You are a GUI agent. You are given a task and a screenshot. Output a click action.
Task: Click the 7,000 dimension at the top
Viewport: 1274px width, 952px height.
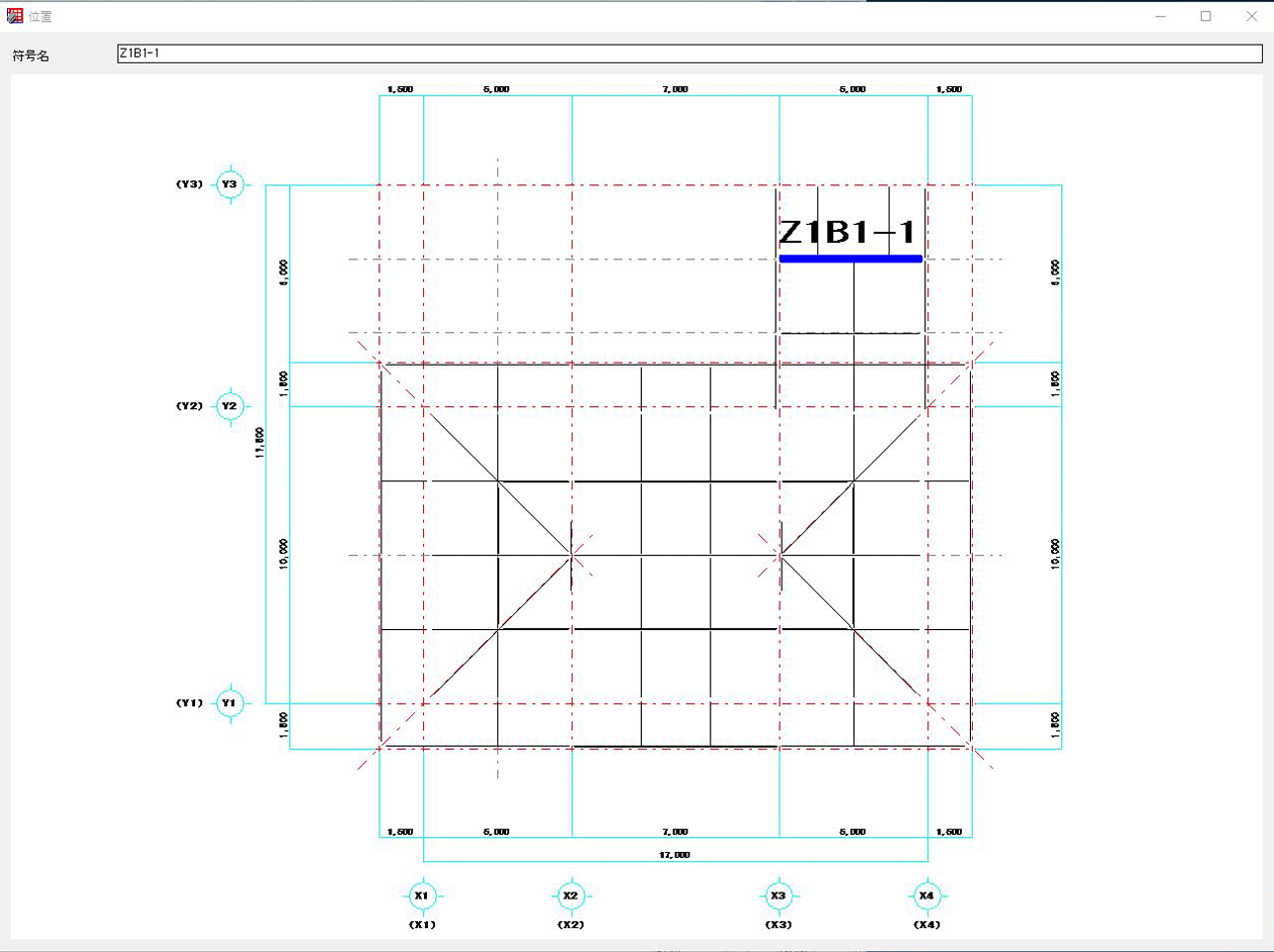point(675,89)
